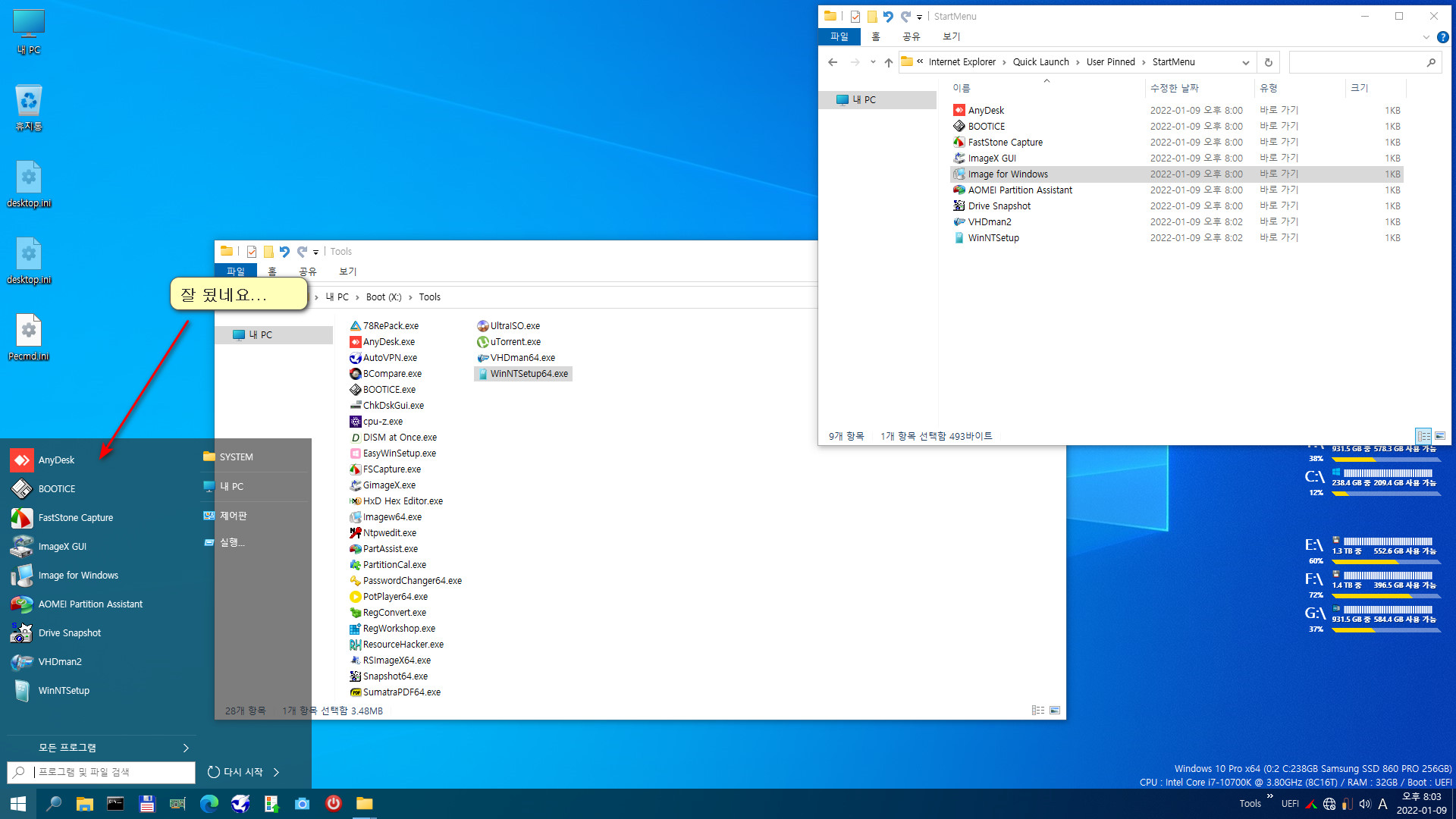Open AnyDesk from the start menu
The image size is (1456, 819).
pos(57,460)
